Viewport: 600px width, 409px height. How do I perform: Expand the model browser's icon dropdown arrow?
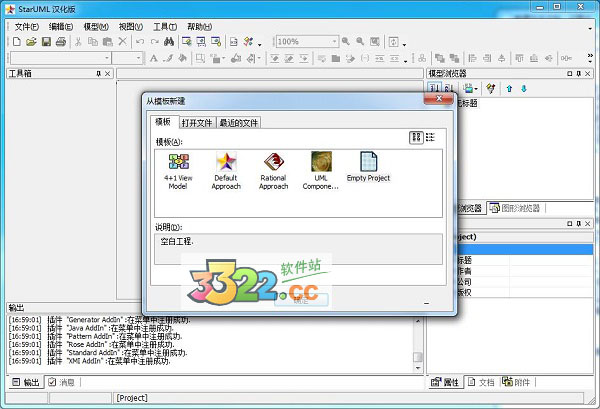(475, 89)
